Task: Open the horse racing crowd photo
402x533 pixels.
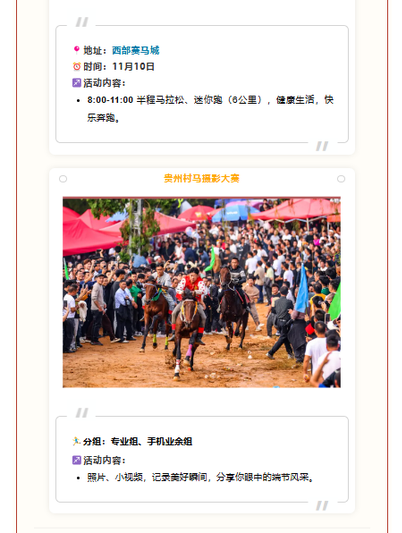Action: click(202, 292)
